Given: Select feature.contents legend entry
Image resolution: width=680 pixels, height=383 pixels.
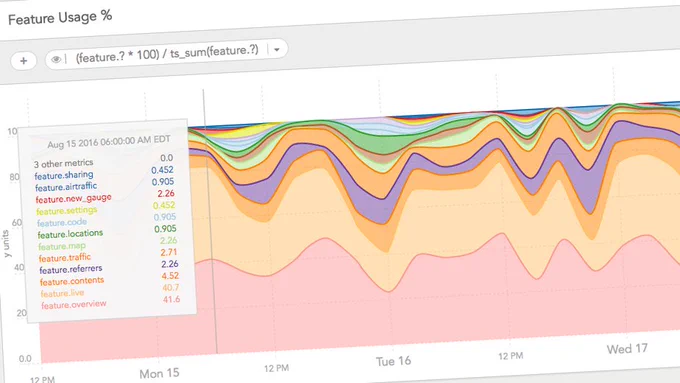Looking at the screenshot, I should (x=72, y=281).
